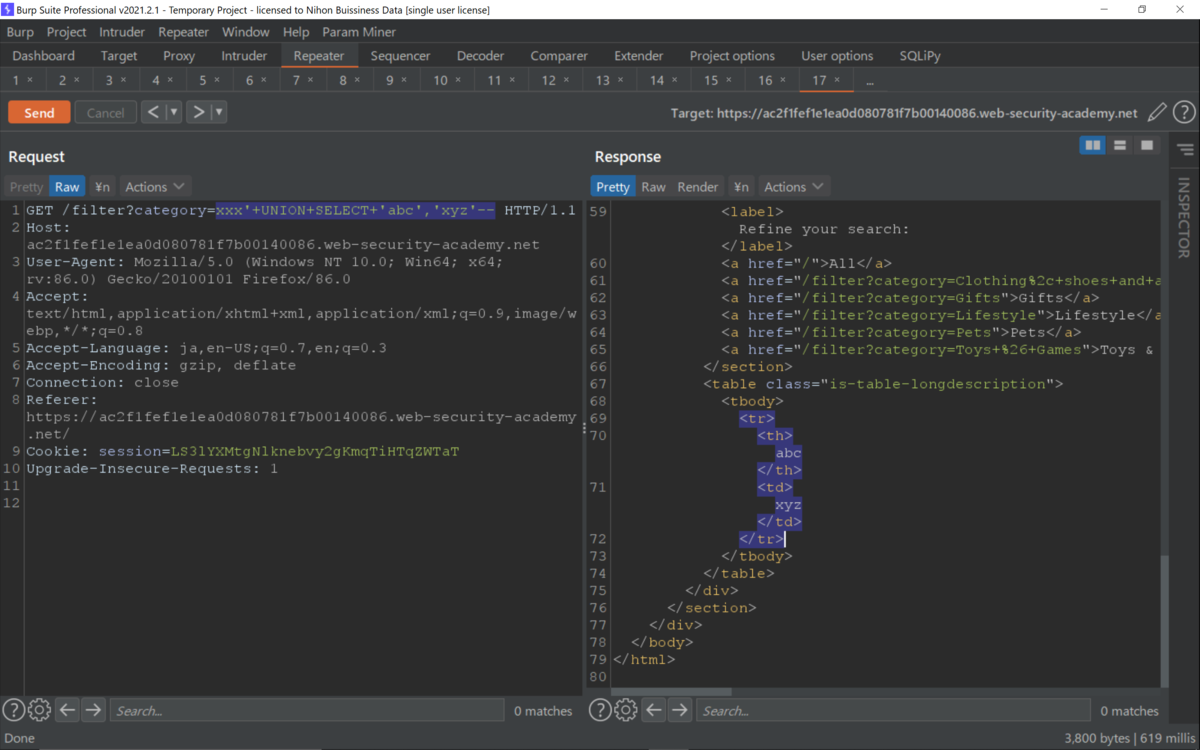Viewport: 1200px width, 750px height.
Task: Go back in request history arrow
Action: (153, 112)
